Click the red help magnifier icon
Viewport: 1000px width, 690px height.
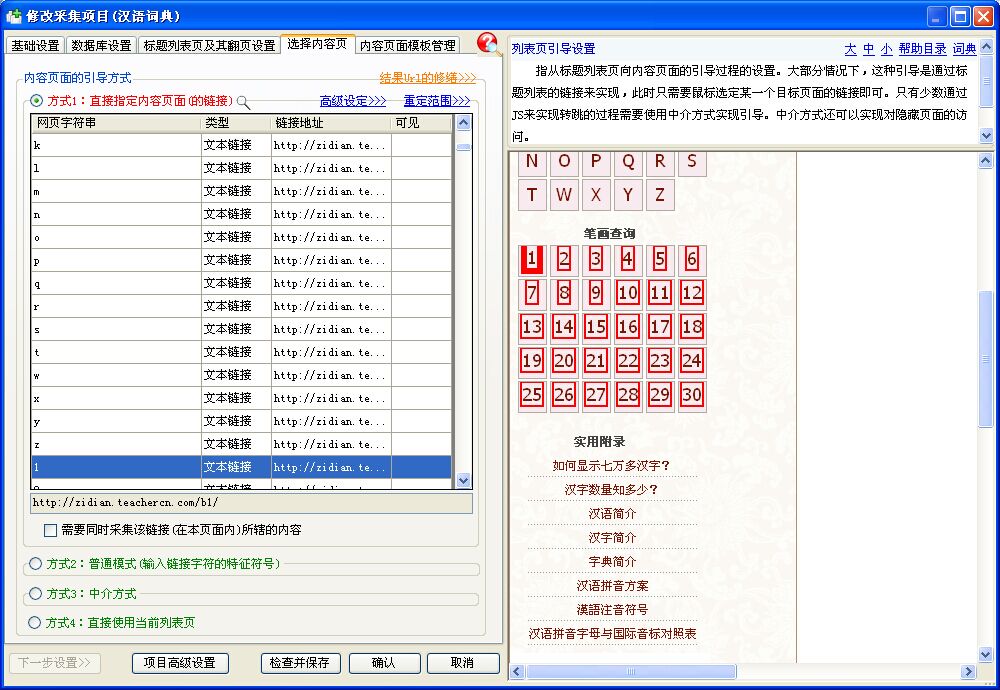pos(488,44)
